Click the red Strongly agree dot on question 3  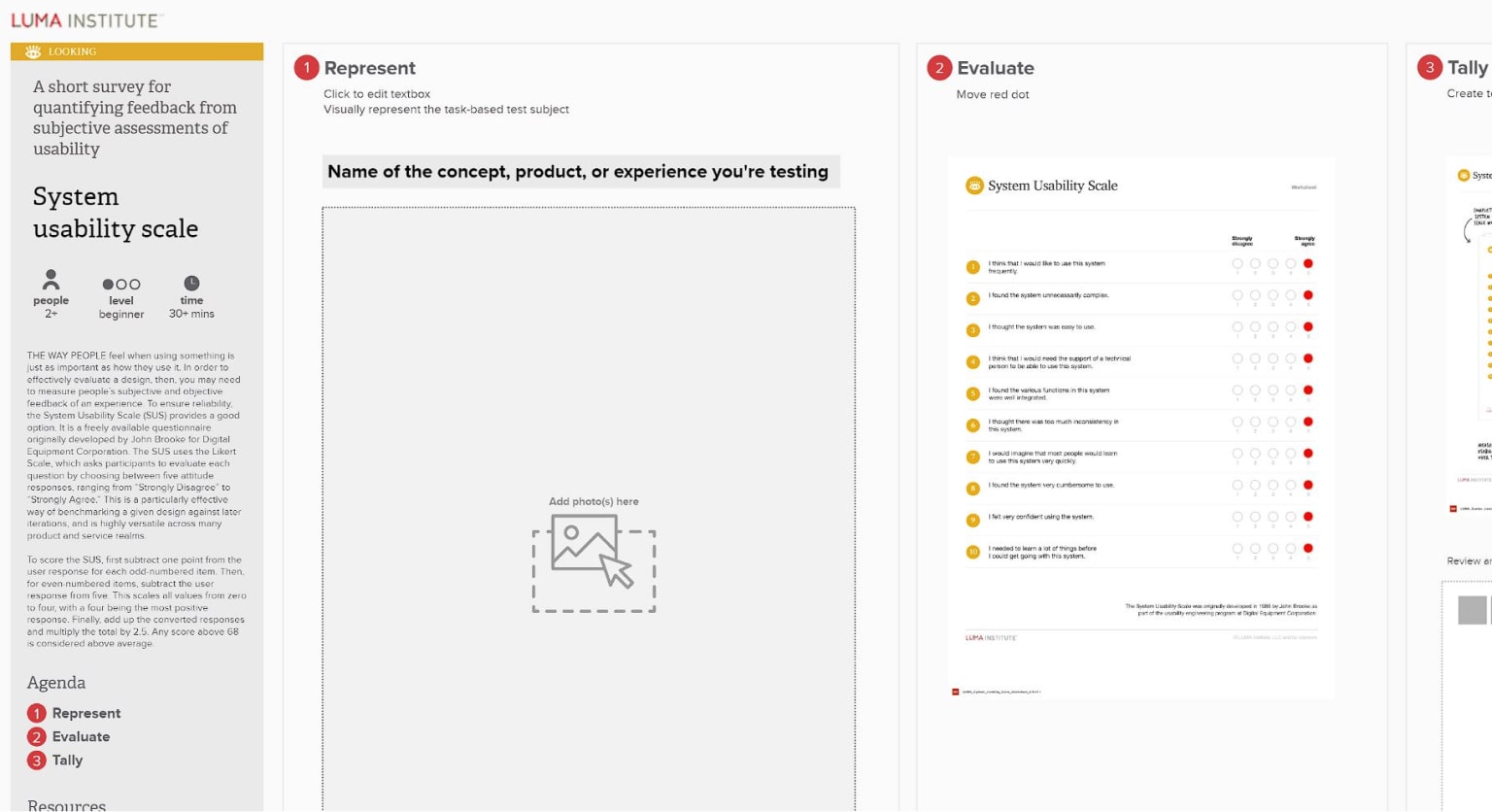[1308, 327]
